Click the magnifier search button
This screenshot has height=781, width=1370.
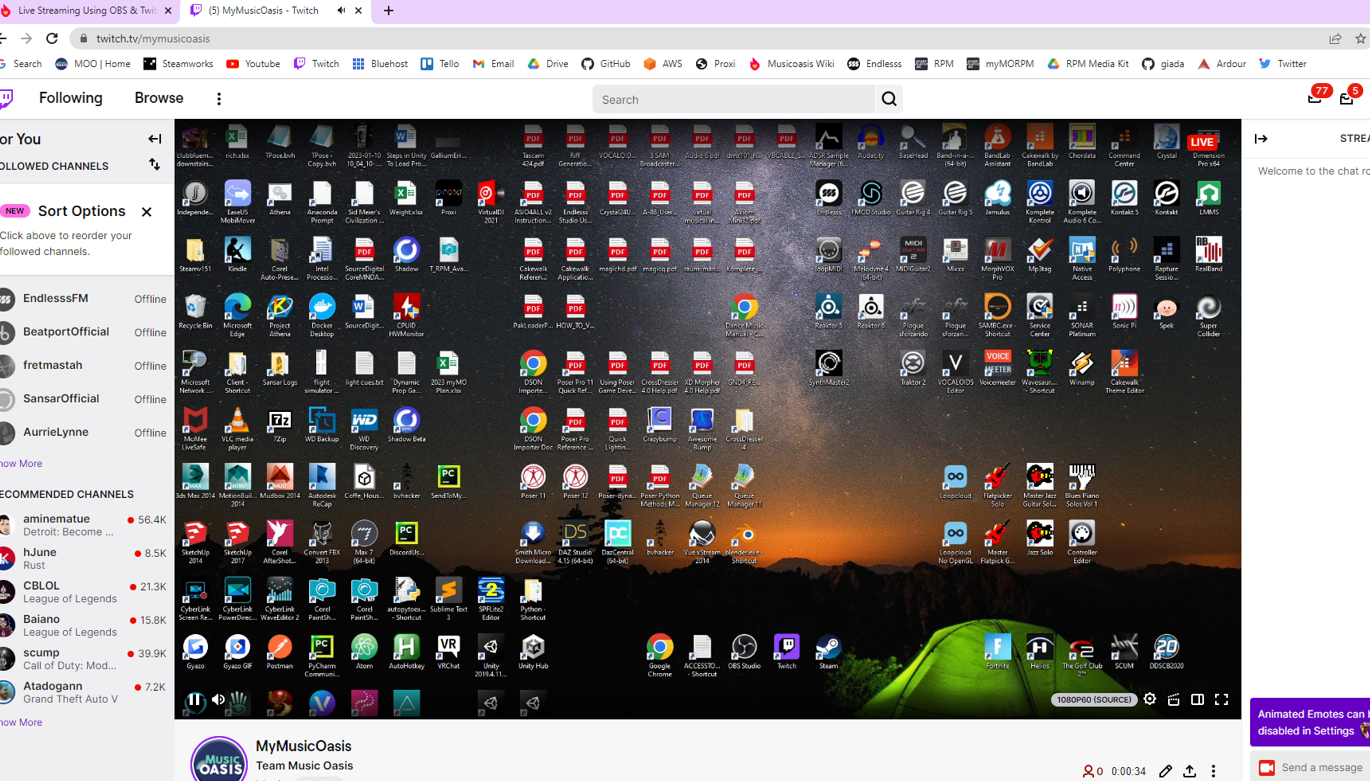tap(889, 99)
